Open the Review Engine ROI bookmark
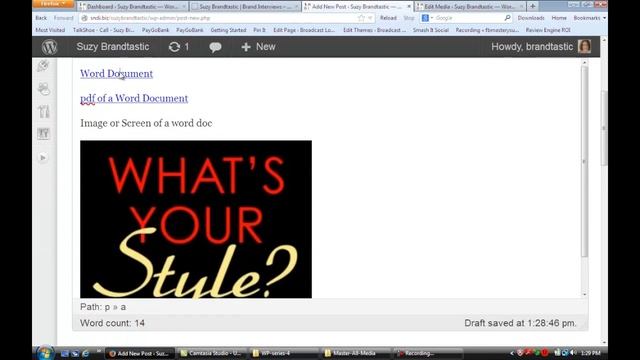 point(548,30)
